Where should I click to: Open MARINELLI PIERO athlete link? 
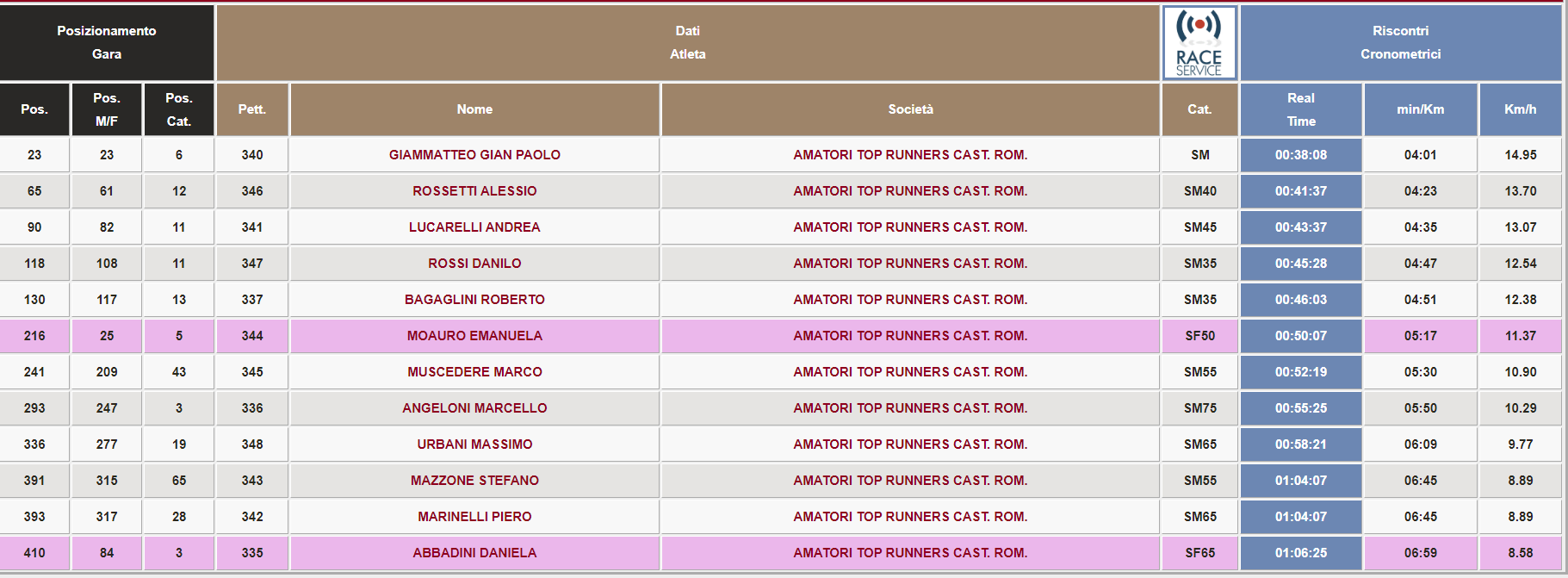[x=474, y=517]
